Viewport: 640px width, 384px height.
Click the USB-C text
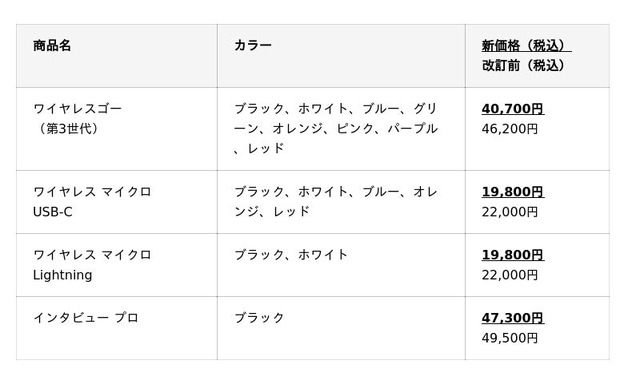pyautogui.click(x=53, y=212)
